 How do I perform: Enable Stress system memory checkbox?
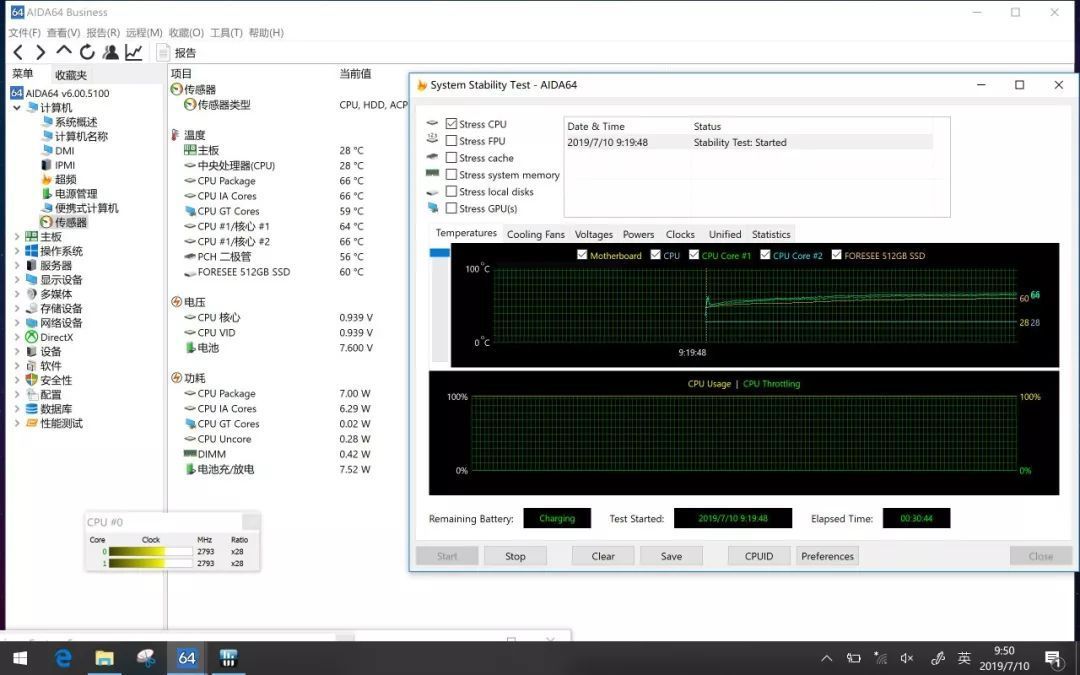tap(451, 175)
